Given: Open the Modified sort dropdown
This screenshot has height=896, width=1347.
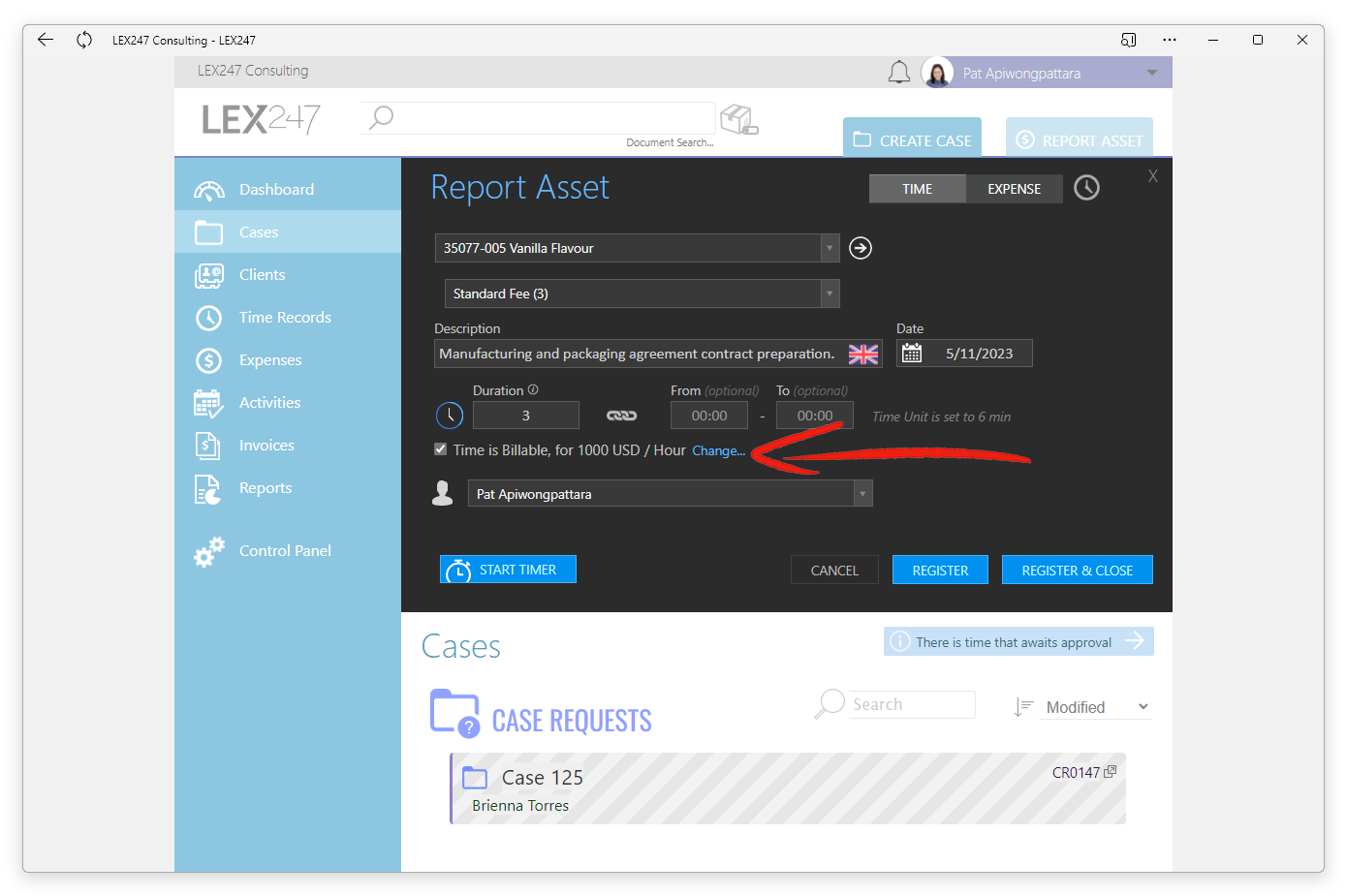Looking at the screenshot, I should pos(1097,707).
